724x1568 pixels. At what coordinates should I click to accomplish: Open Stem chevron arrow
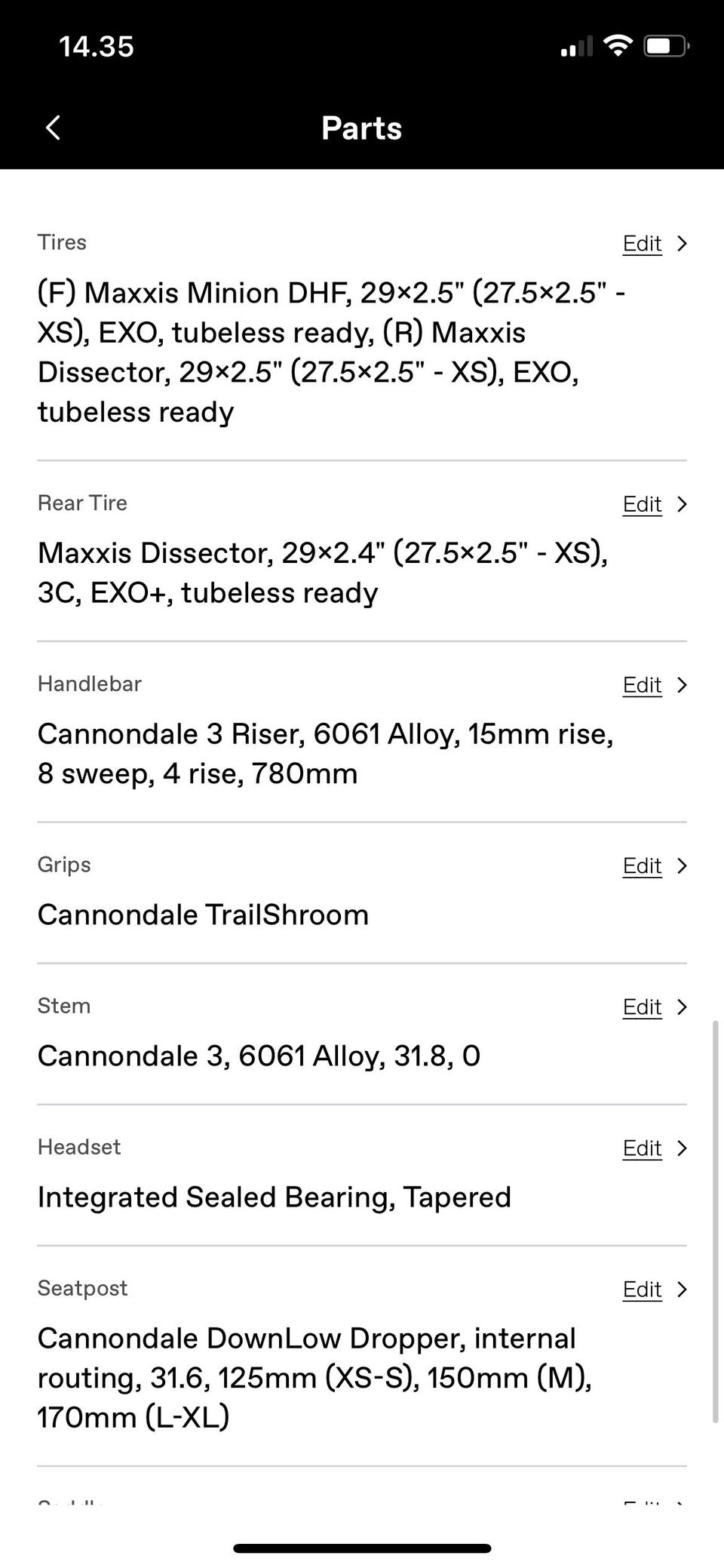pos(682,1007)
